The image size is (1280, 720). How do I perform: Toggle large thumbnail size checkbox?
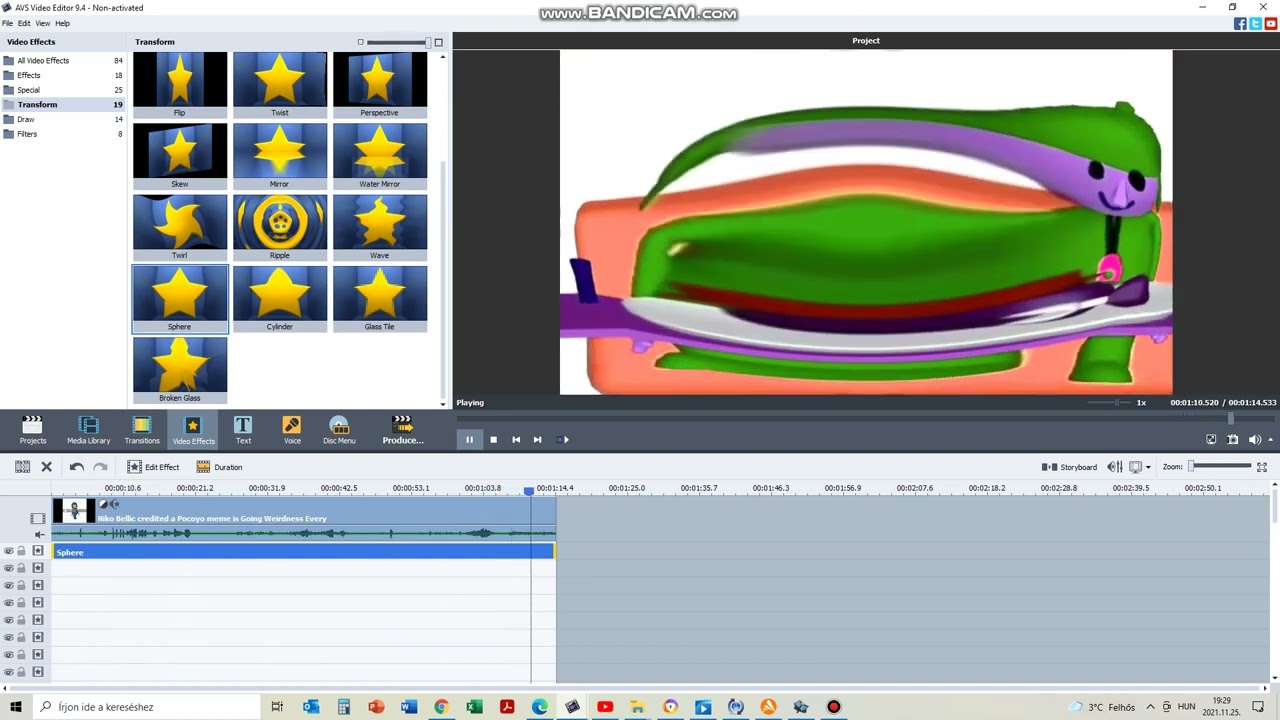click(x=438, y=42)
